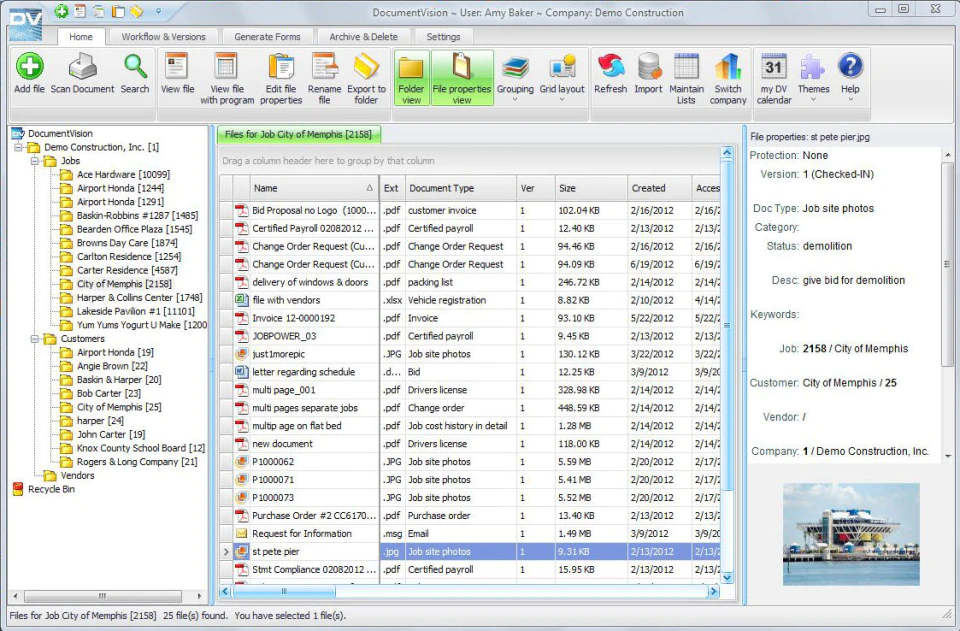Switch to Workflow & Versions tab
Image resolution: width=960 pixels, height=631 pixels.
click(x=163, y=37)
